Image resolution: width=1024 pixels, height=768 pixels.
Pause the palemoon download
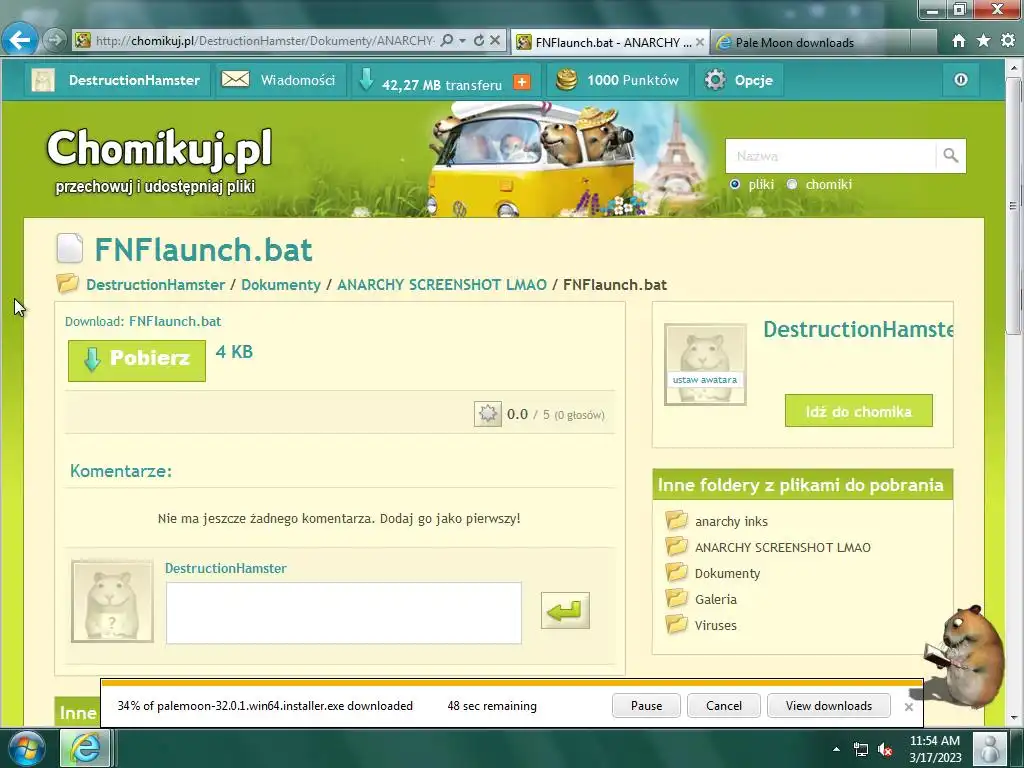click(x=646, y=706)
